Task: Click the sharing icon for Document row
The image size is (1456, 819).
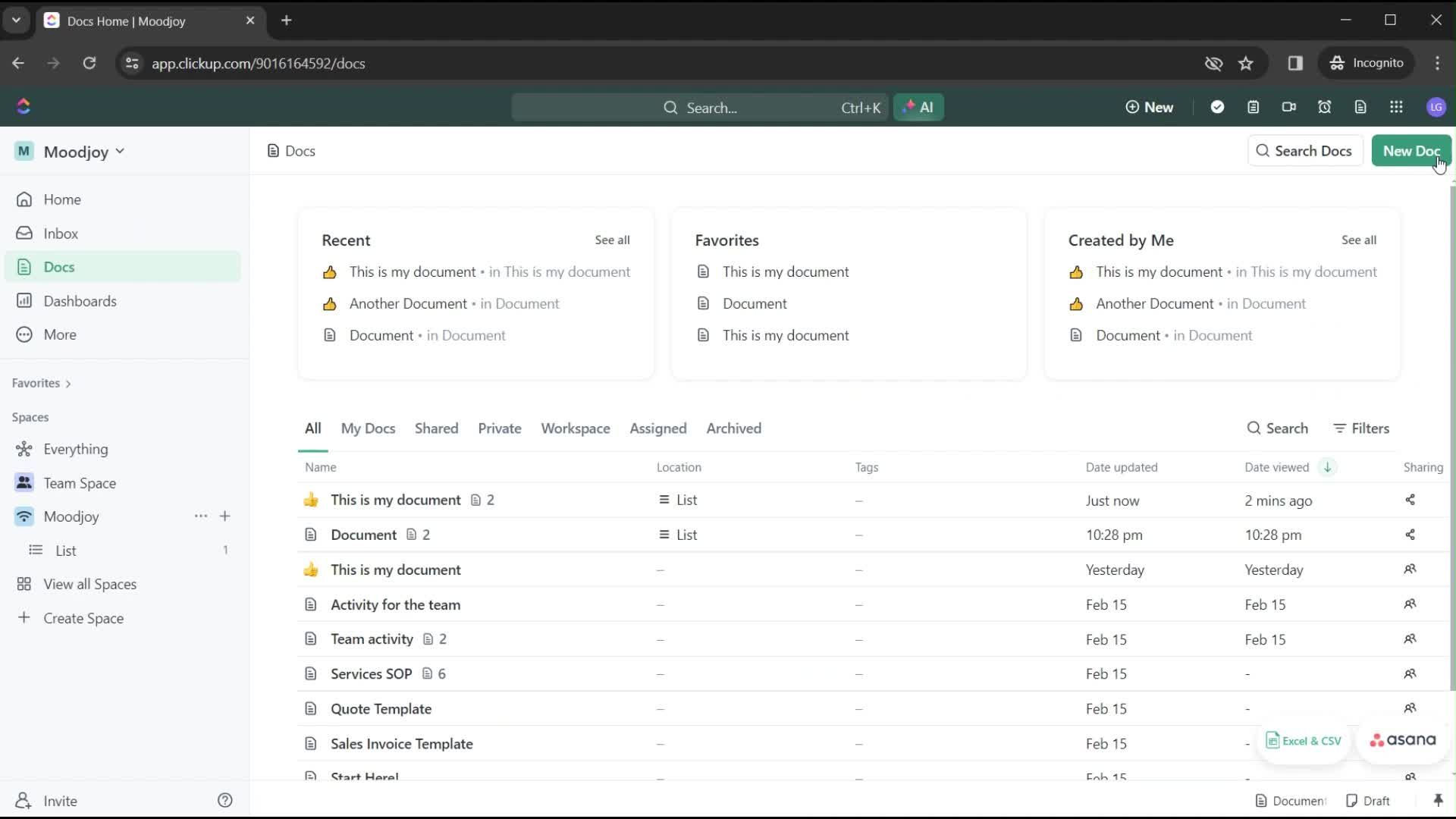Action: (1410, 534)
